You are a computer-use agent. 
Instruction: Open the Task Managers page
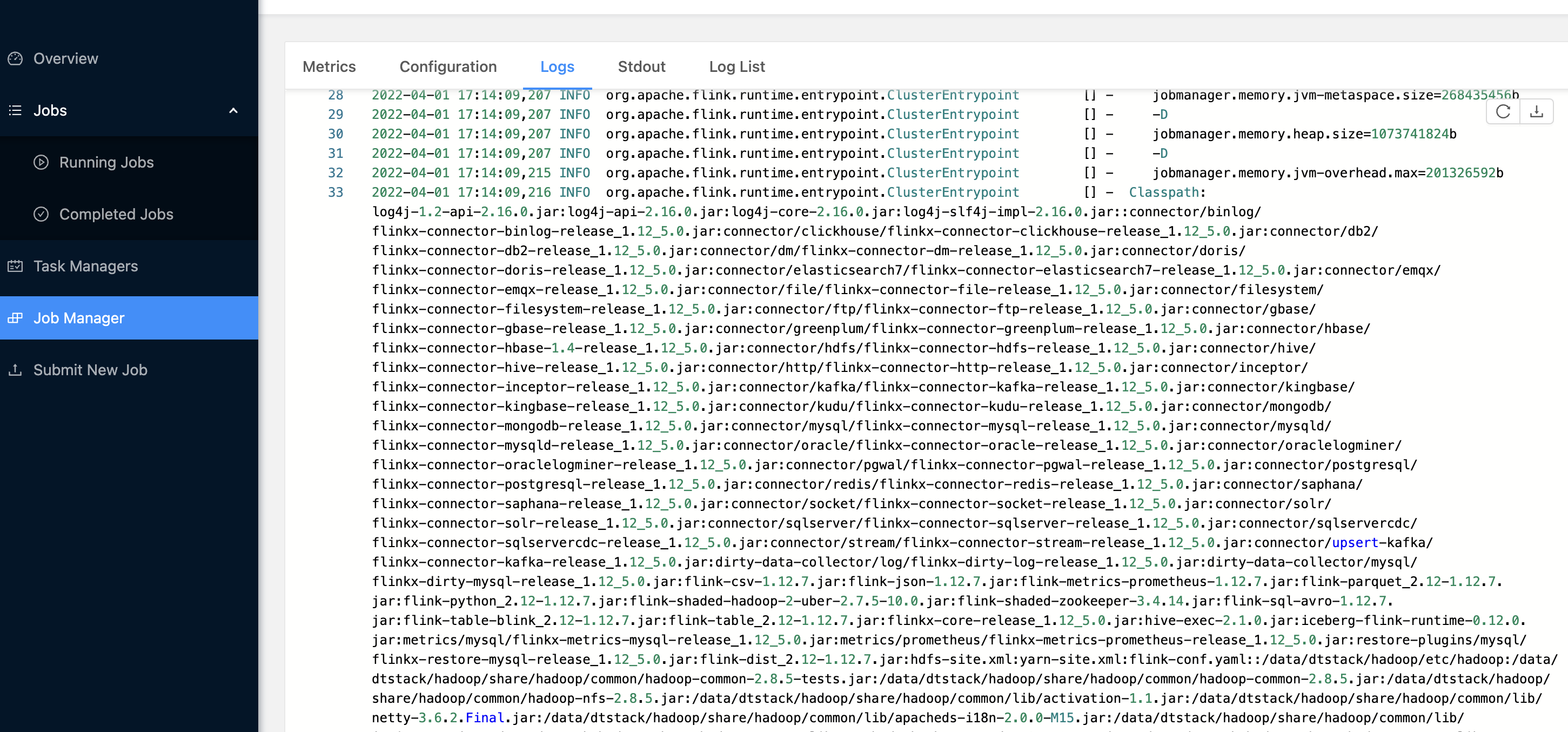86,265
